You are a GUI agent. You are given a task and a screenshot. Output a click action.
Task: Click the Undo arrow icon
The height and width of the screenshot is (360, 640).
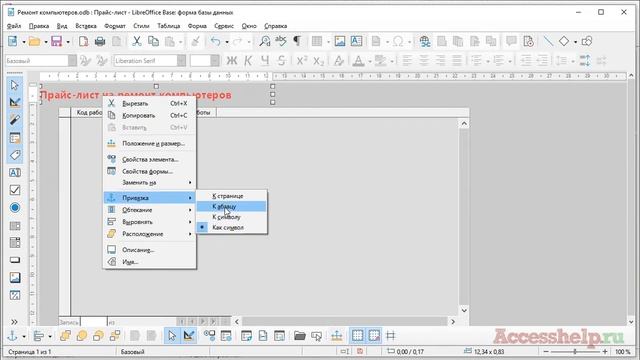[216, 41]
